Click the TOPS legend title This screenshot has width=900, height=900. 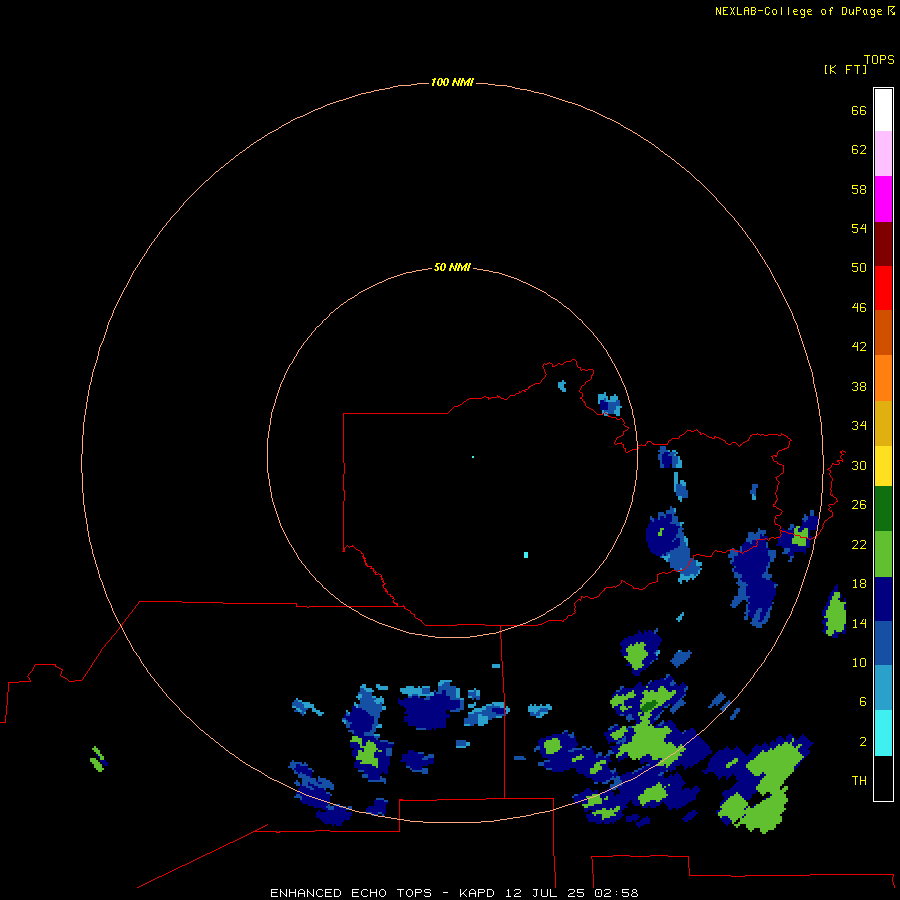point(879,59)
